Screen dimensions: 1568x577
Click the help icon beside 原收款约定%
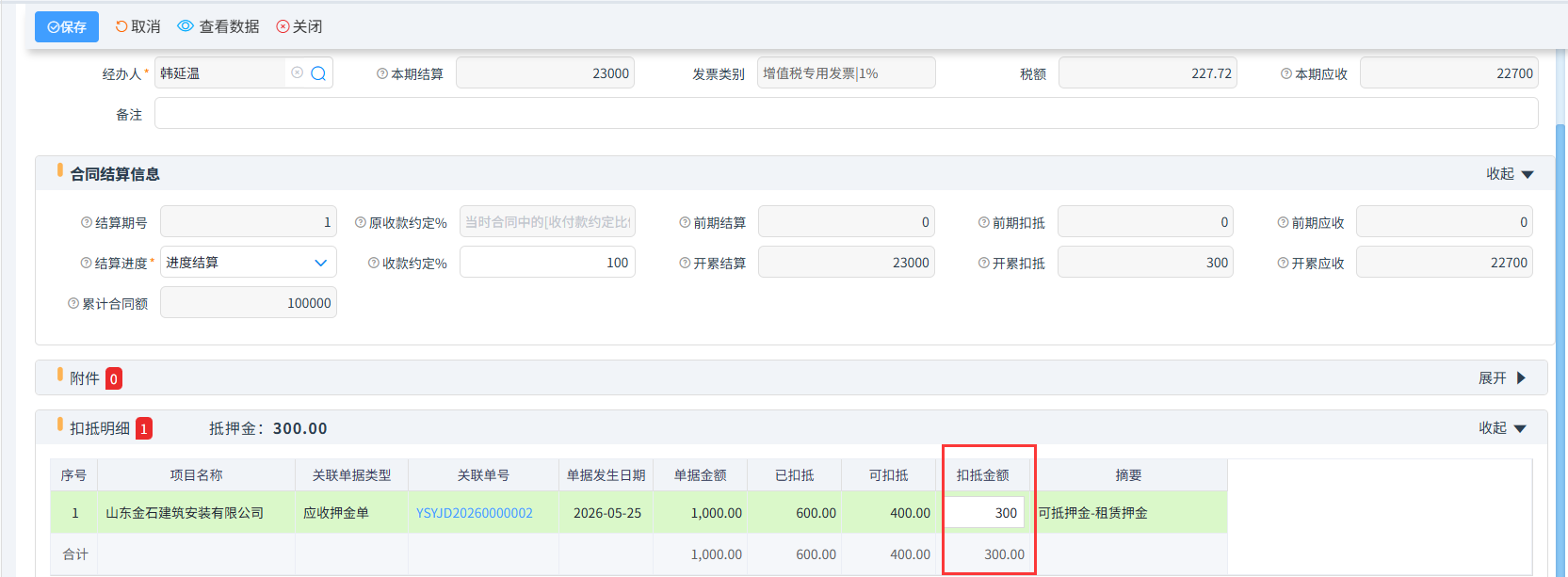click(x=361, y=222)
